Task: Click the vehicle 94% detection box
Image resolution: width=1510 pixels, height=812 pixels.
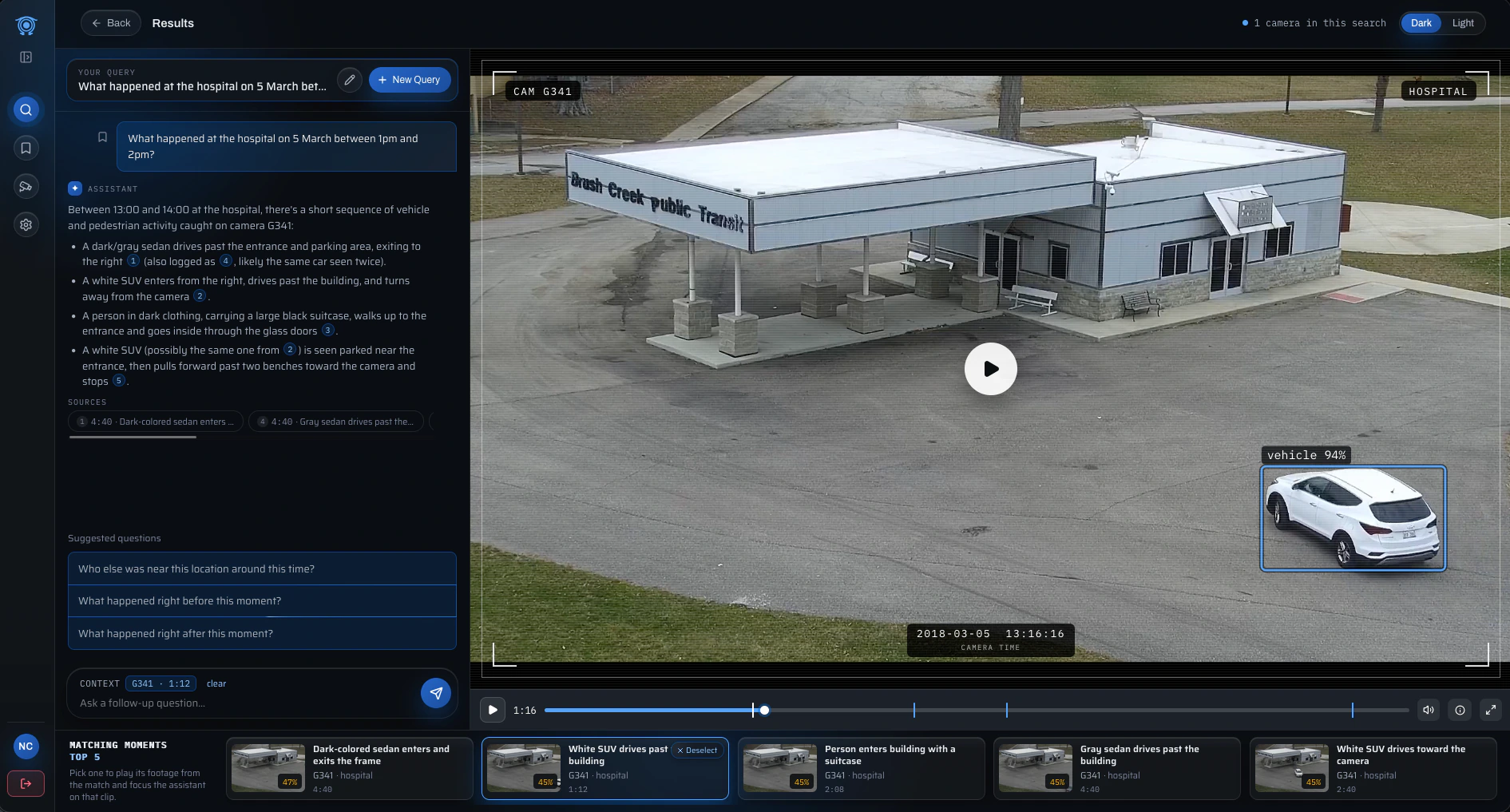Action: (1353, 518)
